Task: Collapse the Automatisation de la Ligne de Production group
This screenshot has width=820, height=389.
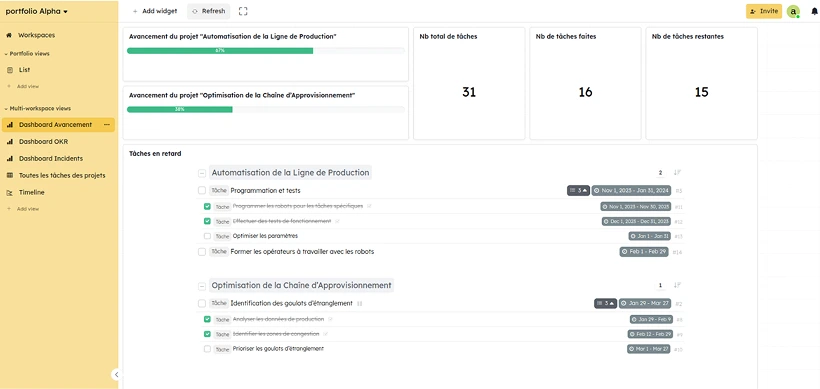Action: [x=202, y=173]
